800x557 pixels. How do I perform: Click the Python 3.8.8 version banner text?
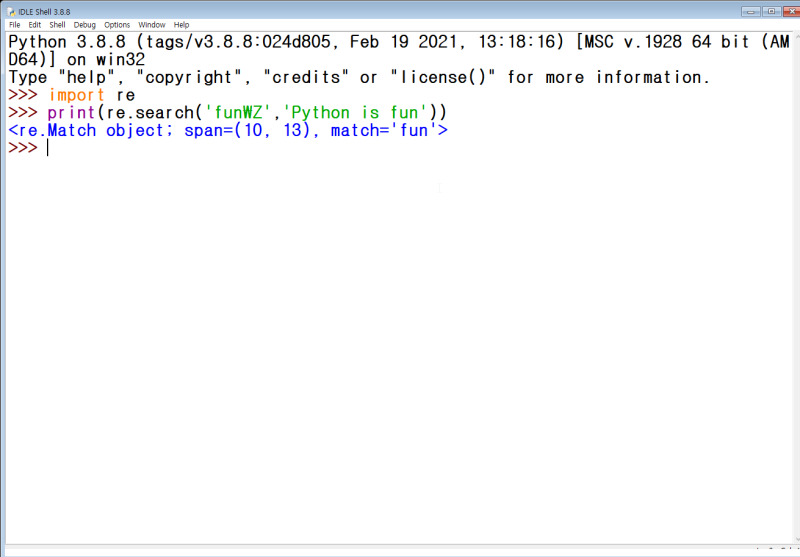pyautogui.click(x=67, y=42)
